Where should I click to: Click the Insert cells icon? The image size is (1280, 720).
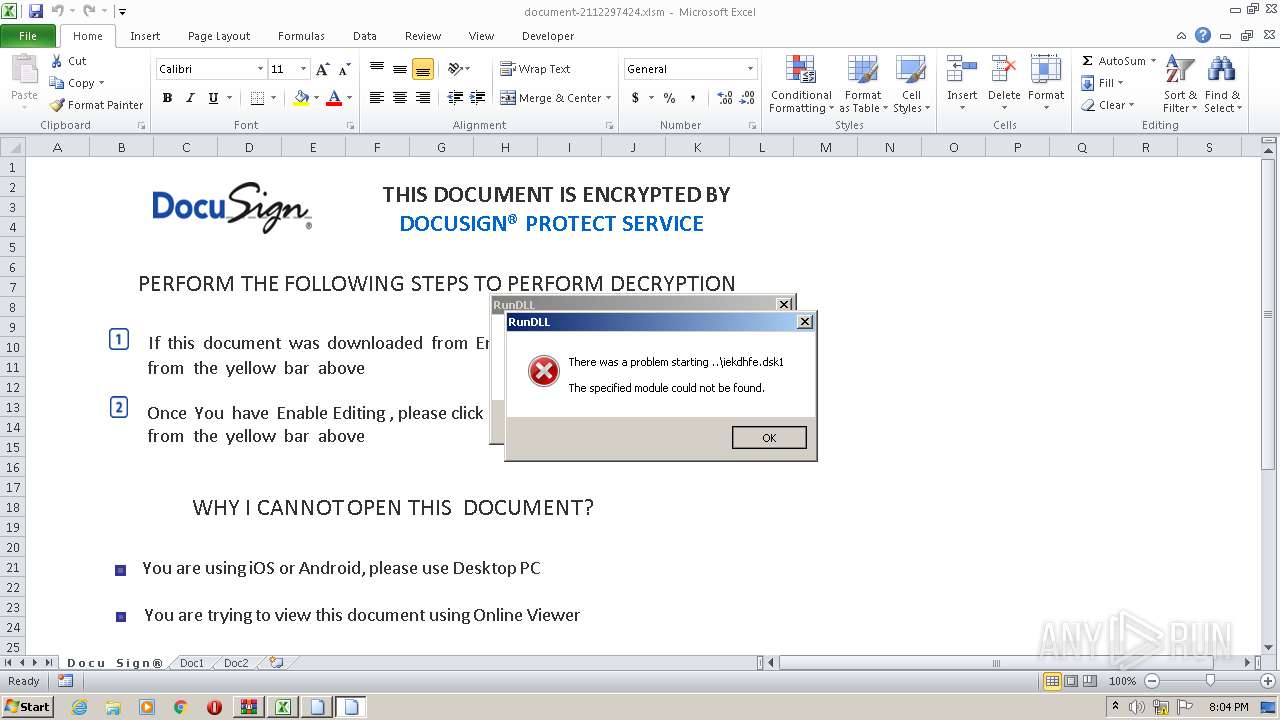coord(962,70)
